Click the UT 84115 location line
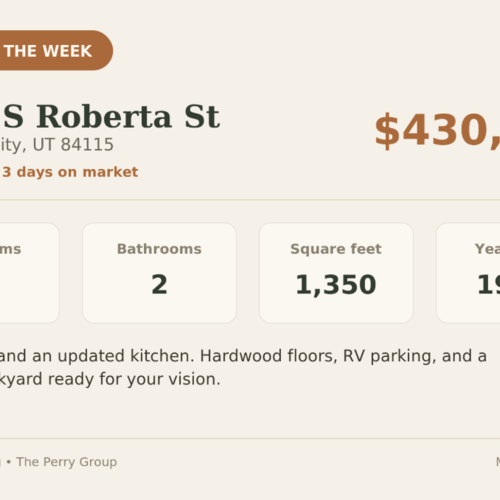The image size is (500, 500). [57, 144]
